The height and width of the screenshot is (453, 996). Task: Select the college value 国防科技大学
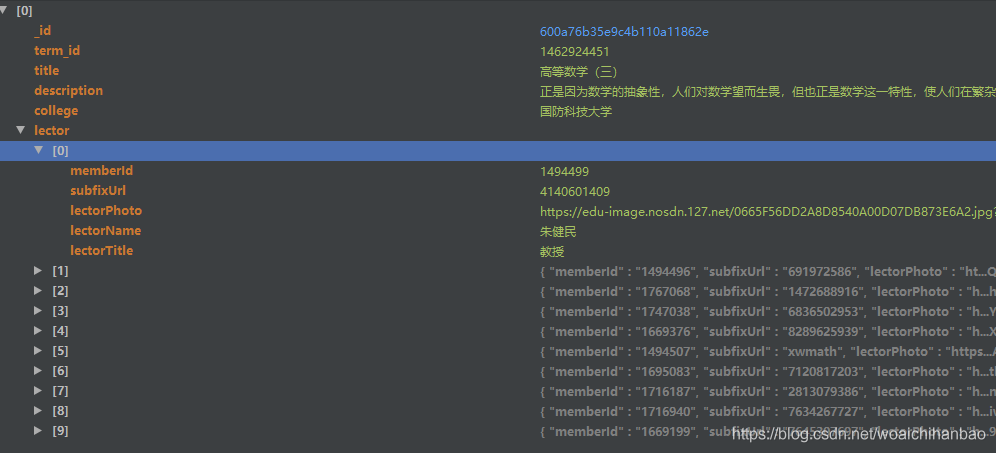click(x=576, y=112)
